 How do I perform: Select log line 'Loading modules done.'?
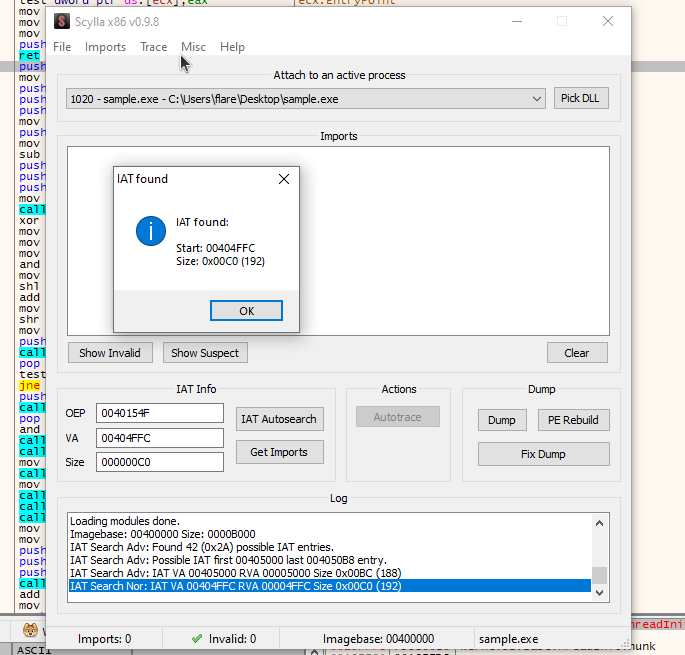coord(125,521)
